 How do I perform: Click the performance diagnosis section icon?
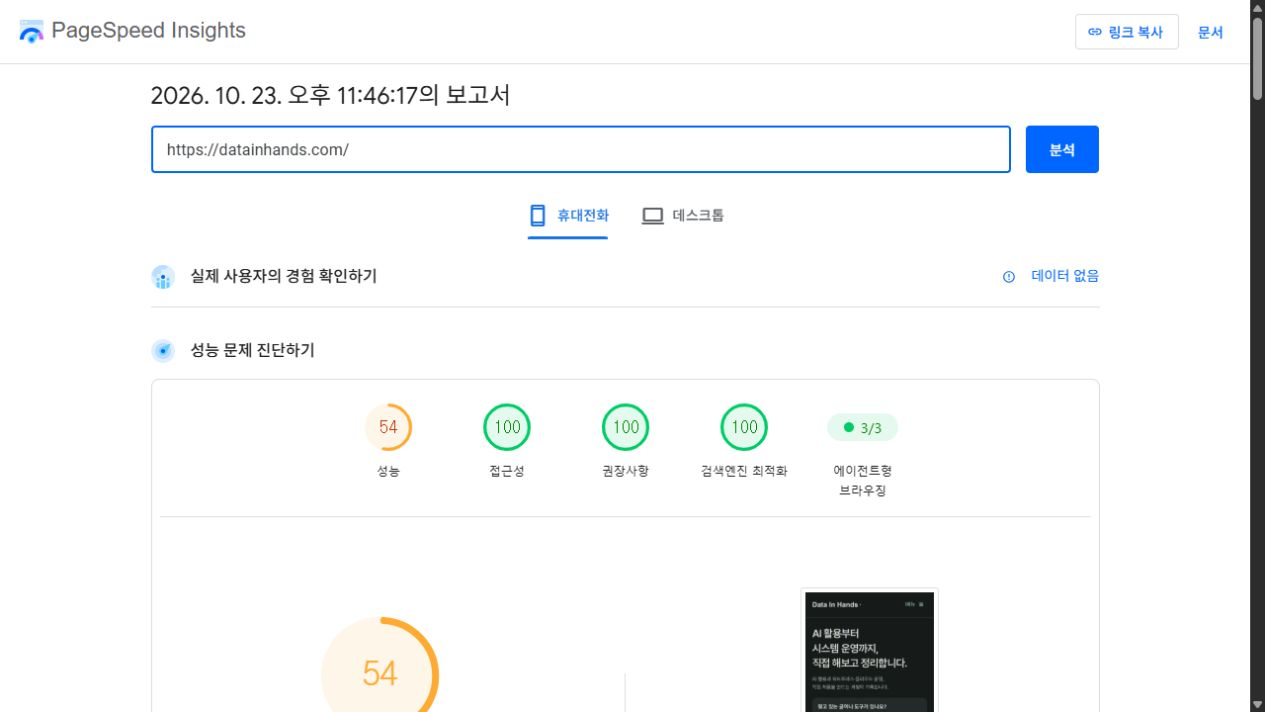[x=163, y=351]
